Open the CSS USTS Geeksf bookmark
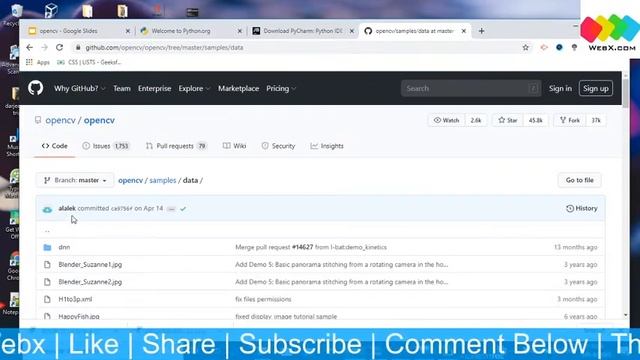Viewport: 640px width, 360px height. pyautogui.click(x=89, y=62)
